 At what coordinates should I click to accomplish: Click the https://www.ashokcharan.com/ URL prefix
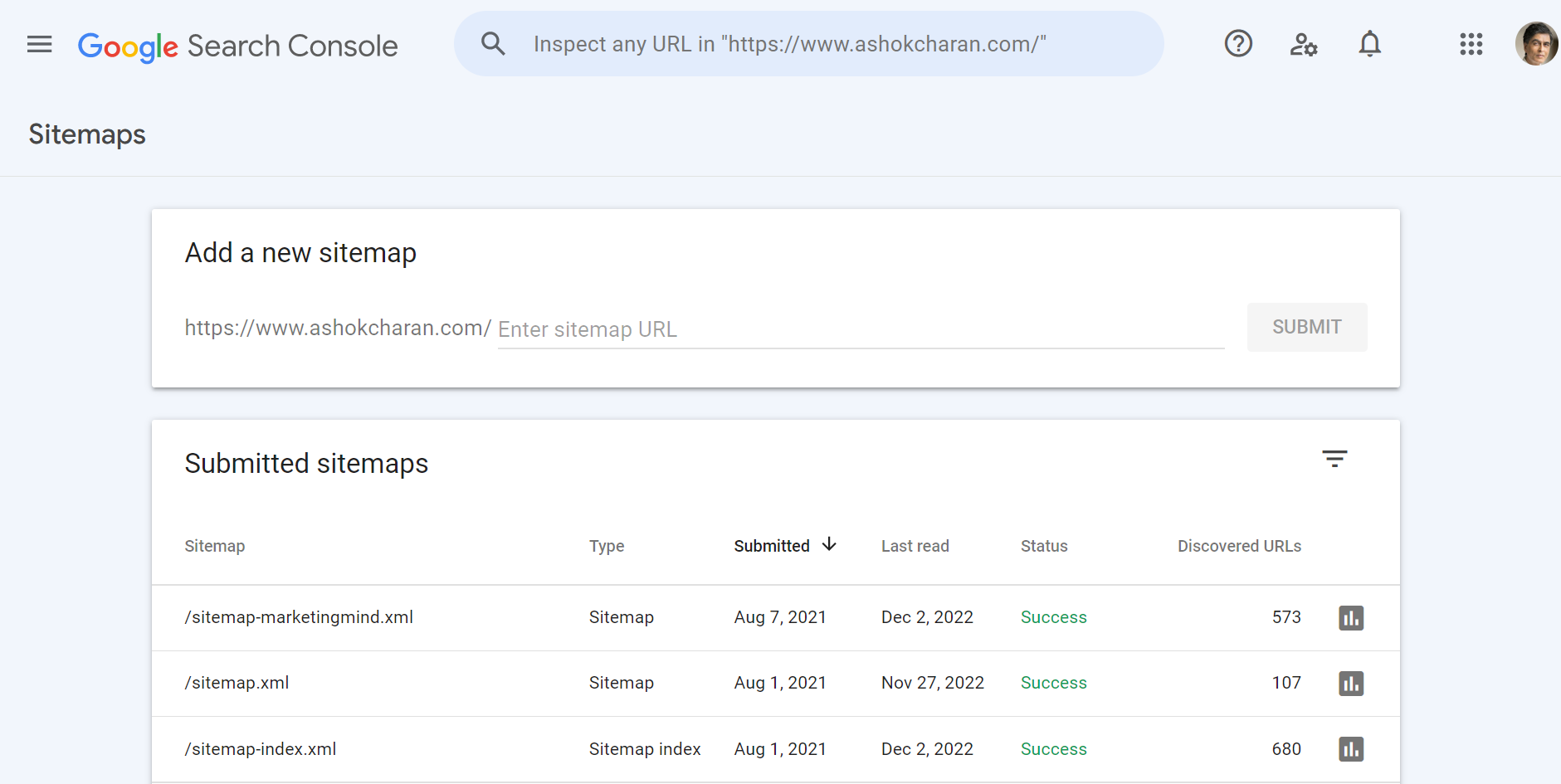[338, 329]
